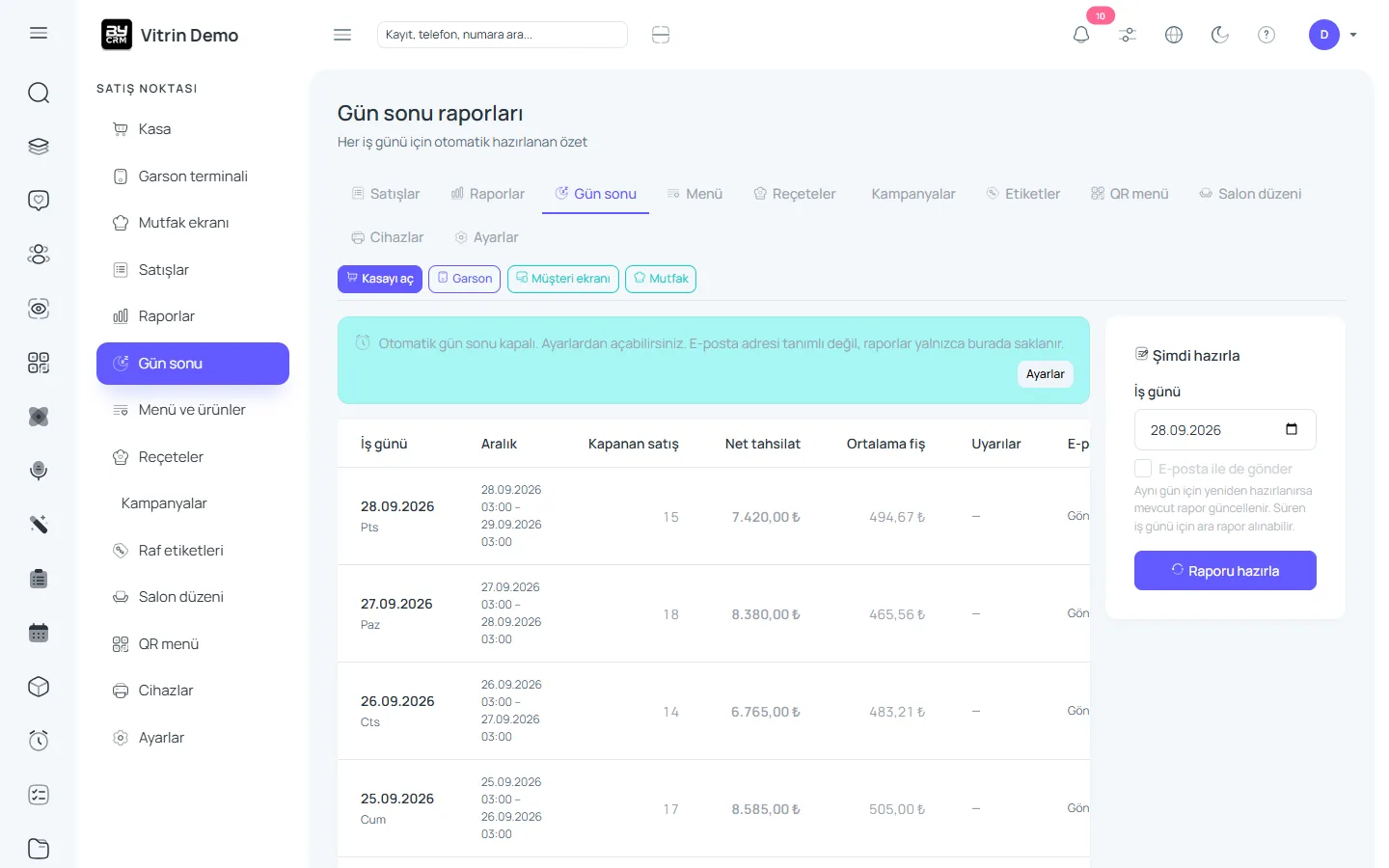Switch to the Raporlar tab
This screenshot has width=1389, height=868.
click(488, 194)
